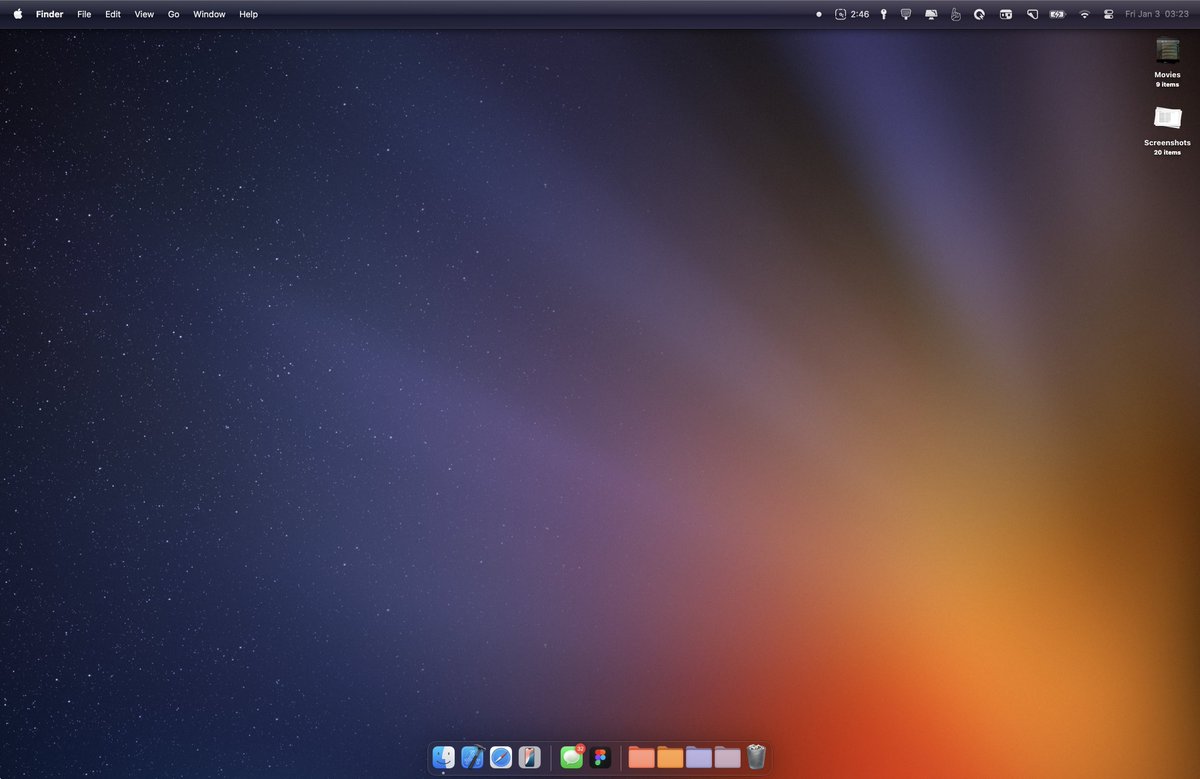This screenshot has height=779, width=1200.
Task: Open Control Center from menu bar
Action: pyautogui.click(x=1108, y=14)
